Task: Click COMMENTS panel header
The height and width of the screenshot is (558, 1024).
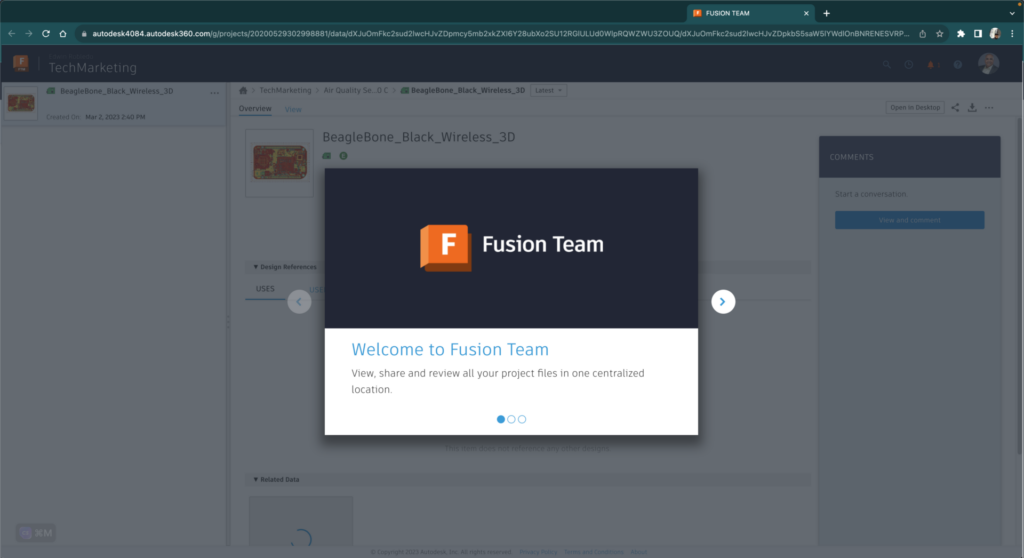Action: click(x=909, y=157)
